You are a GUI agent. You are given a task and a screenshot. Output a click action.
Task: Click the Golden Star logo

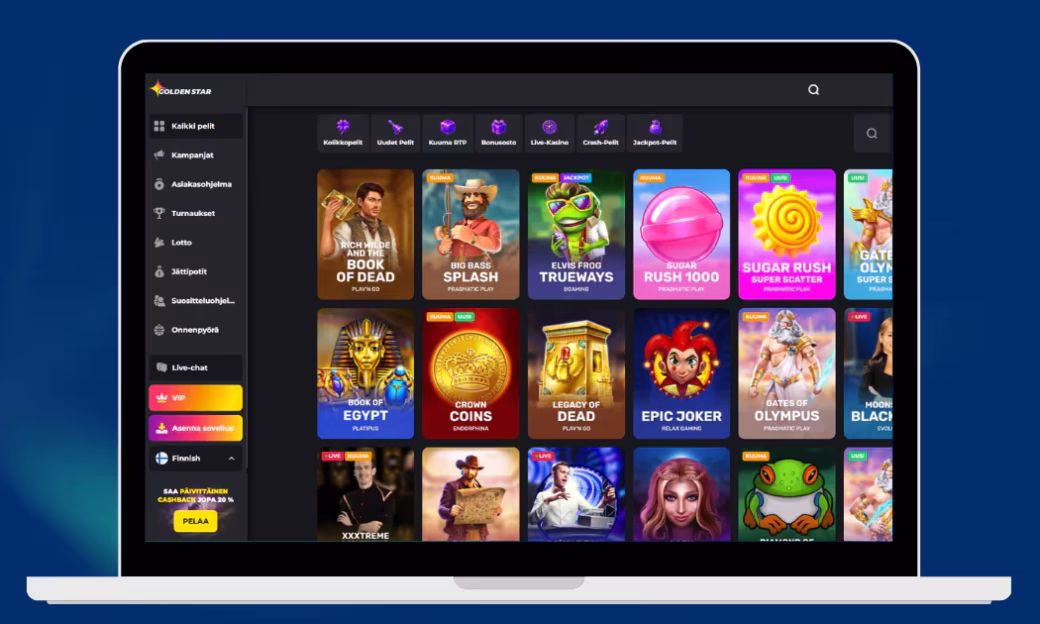pyautogui.click(x=180, y=90)
